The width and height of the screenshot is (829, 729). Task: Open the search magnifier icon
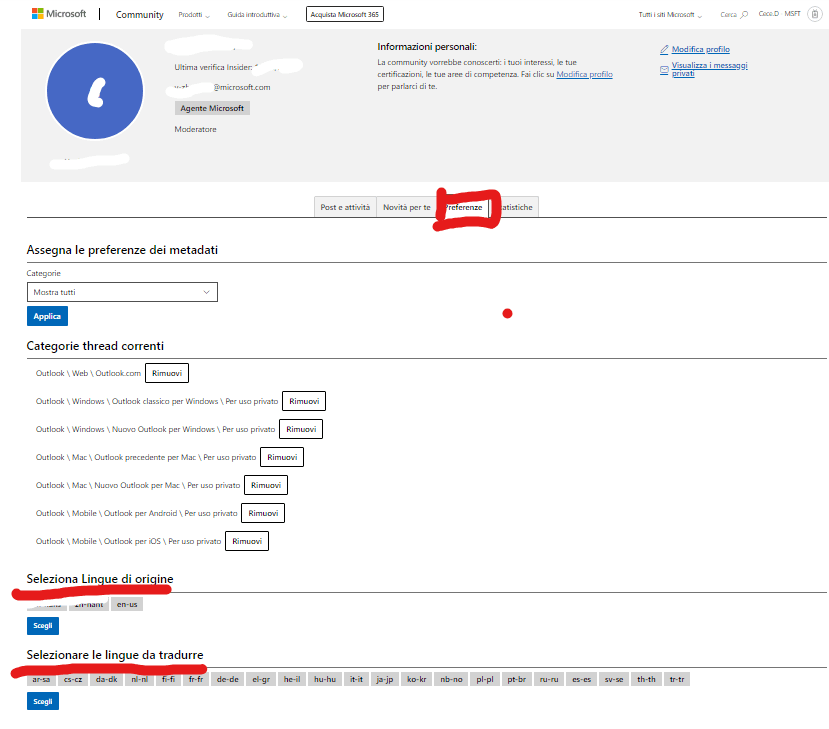pyautogui.click(x=744, y=14)
